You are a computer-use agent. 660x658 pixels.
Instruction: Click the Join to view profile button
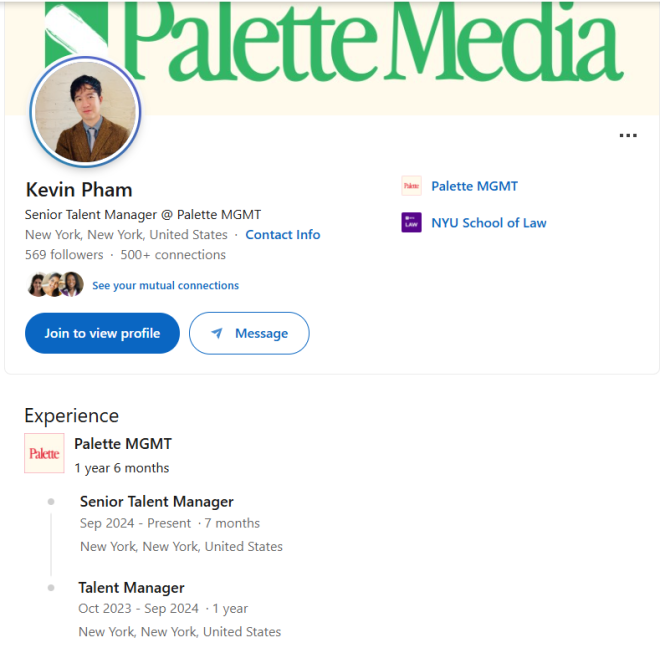point(102,333)
